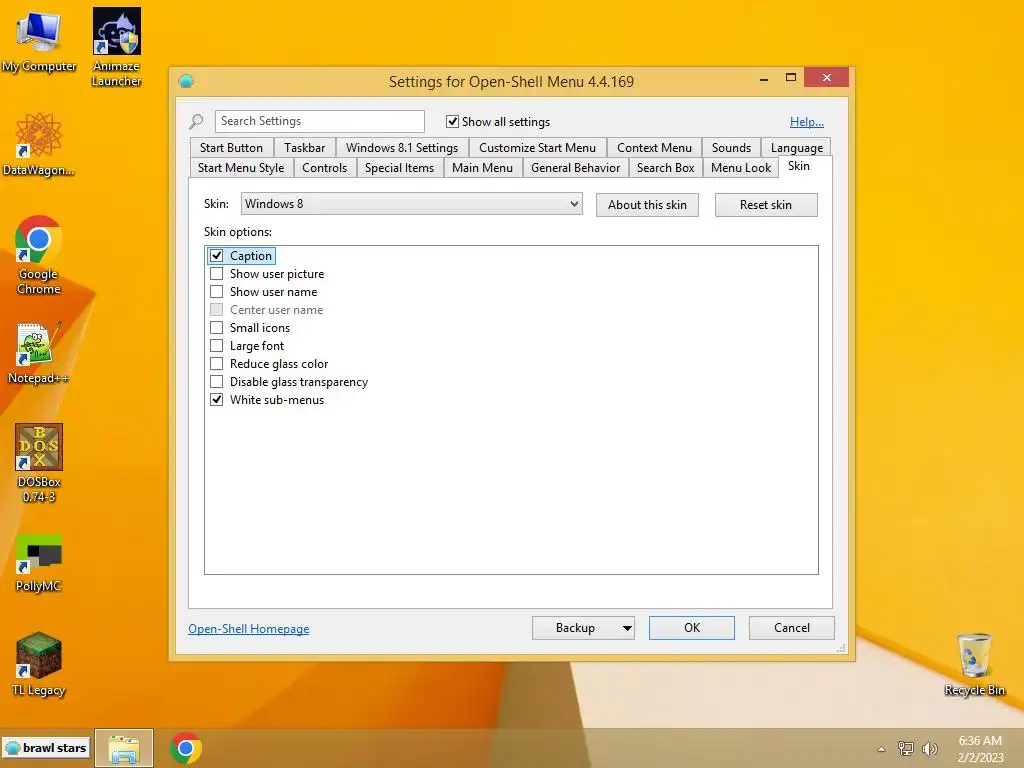The width and height of the screenshot is (1024, 768).
Task: Open the Controls tab
Action: coord(325,168)
